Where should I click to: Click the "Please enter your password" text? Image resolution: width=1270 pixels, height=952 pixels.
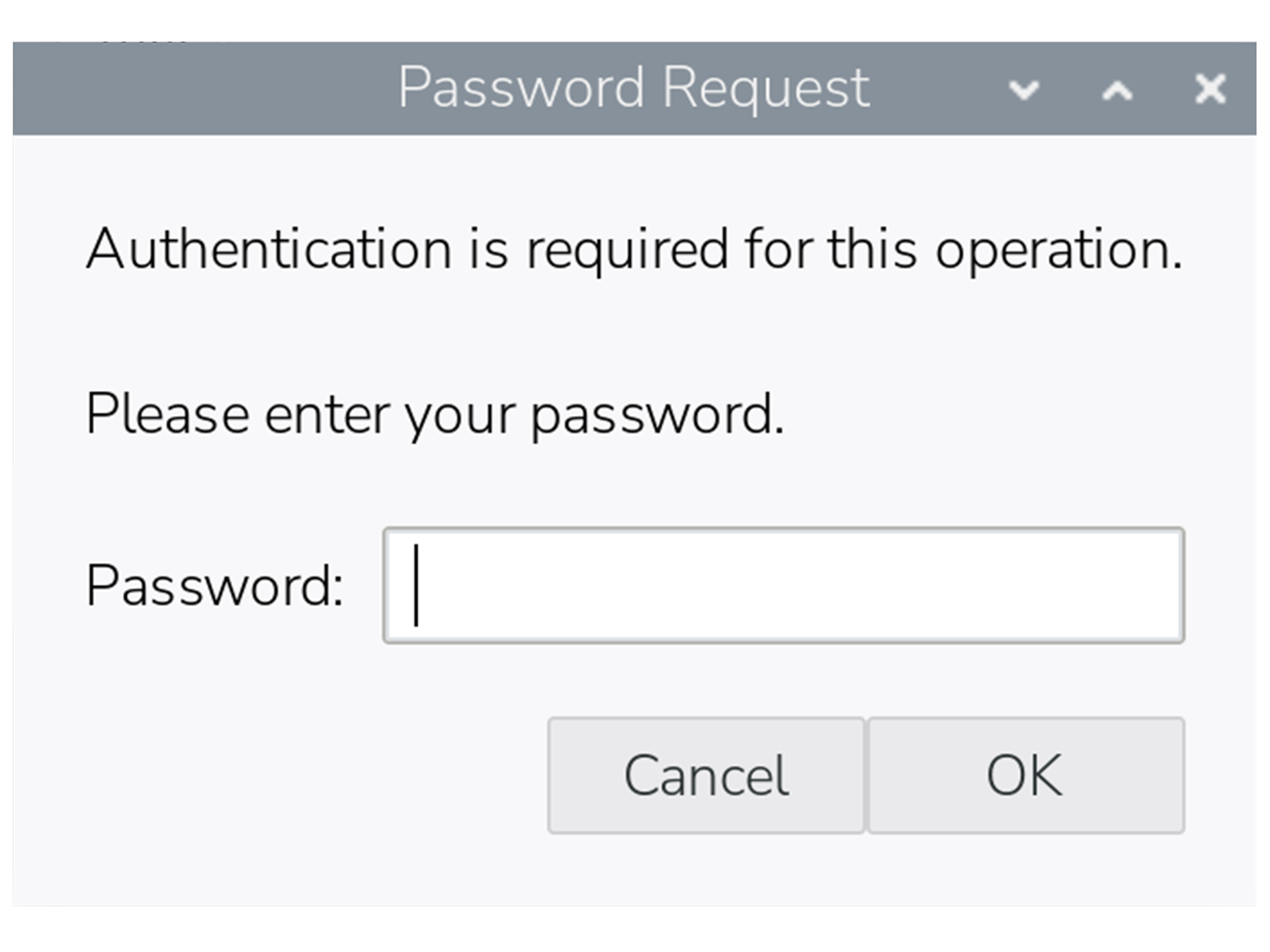[435, 414]
